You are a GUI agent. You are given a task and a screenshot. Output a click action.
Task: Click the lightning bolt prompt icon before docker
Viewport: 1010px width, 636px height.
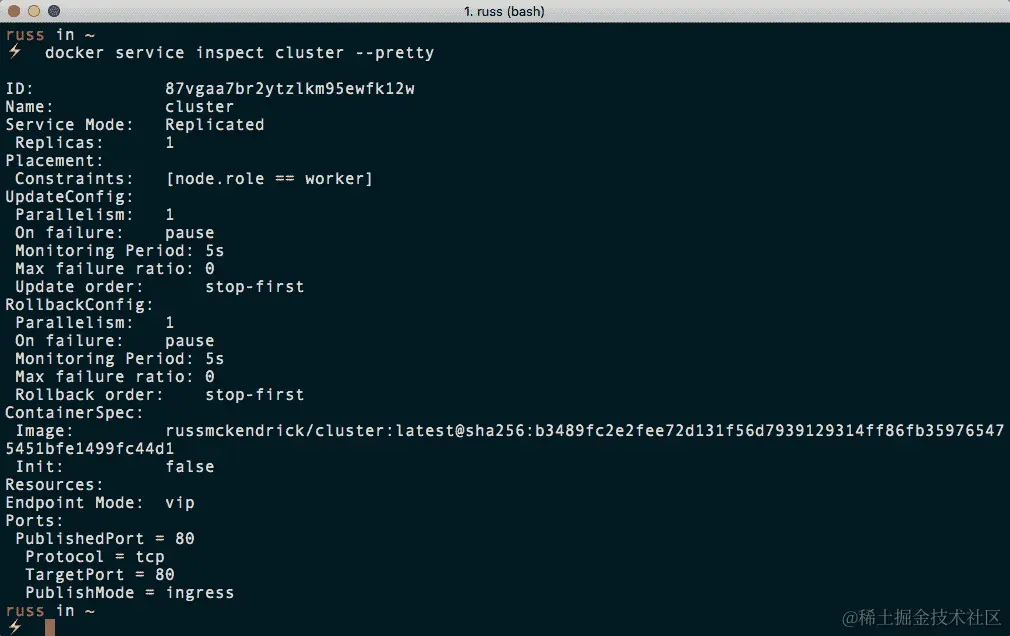pyautogui.click(x=15, y=52)
